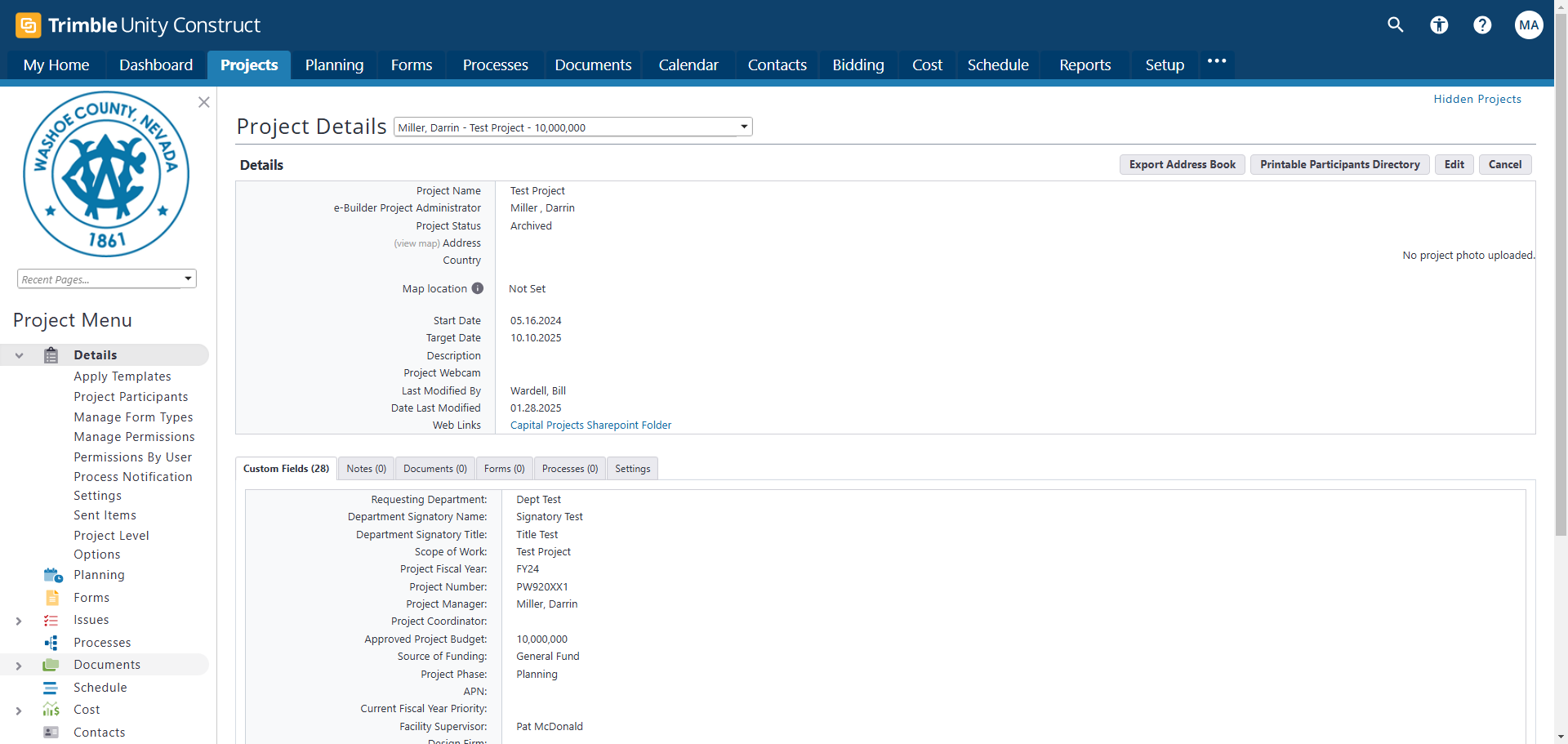Viewport: 1568px width, 744px height.
Task: Click the Processes icon in Project Menu
Action: click(x=51, y=643)
